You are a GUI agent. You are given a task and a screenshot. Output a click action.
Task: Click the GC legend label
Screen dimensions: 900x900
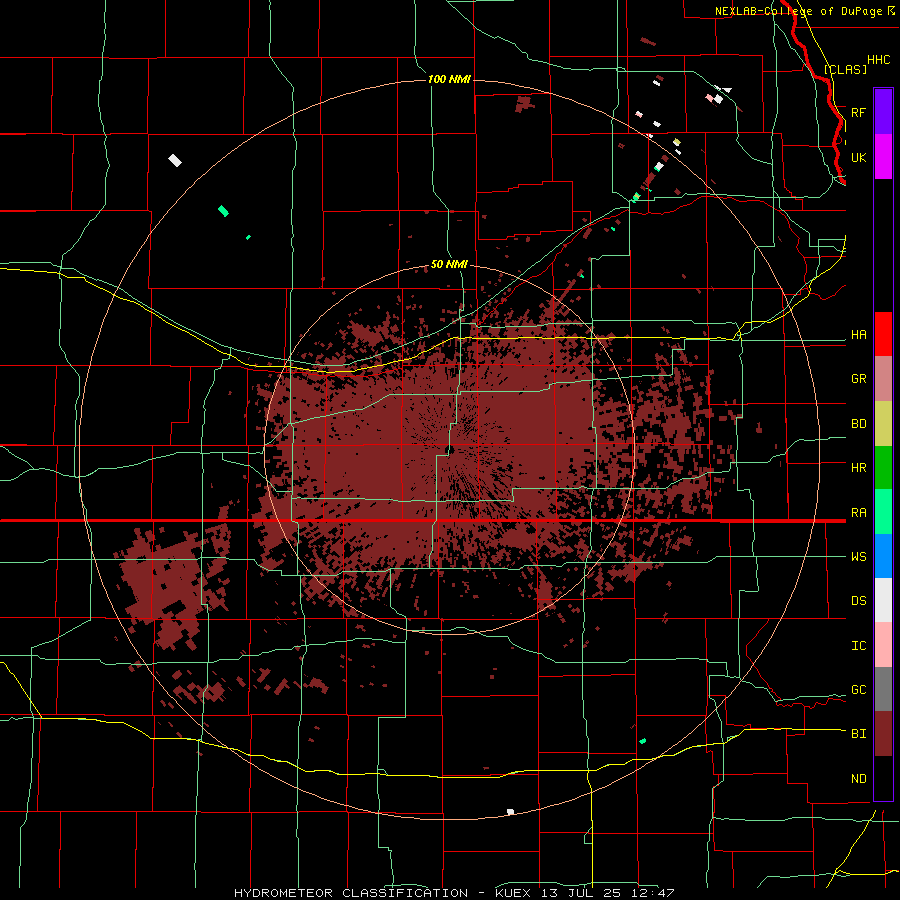click(x=858, y=690)
